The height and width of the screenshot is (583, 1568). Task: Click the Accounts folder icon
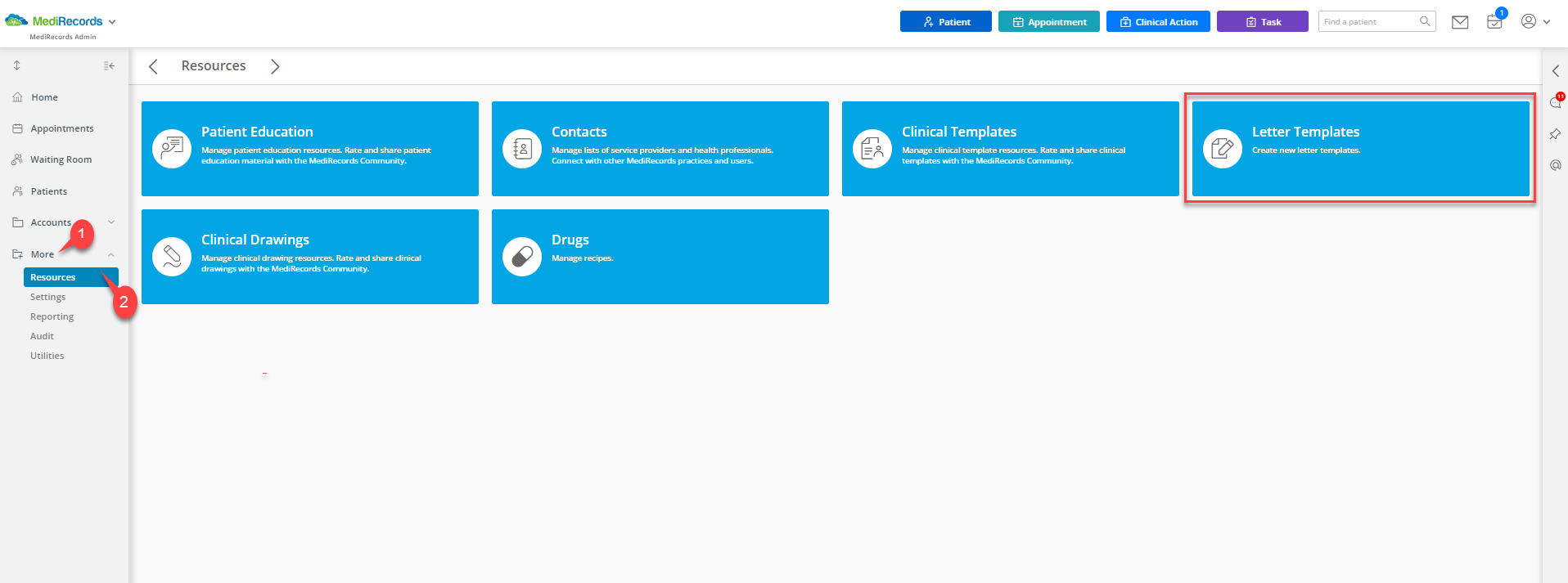point(18,222)
